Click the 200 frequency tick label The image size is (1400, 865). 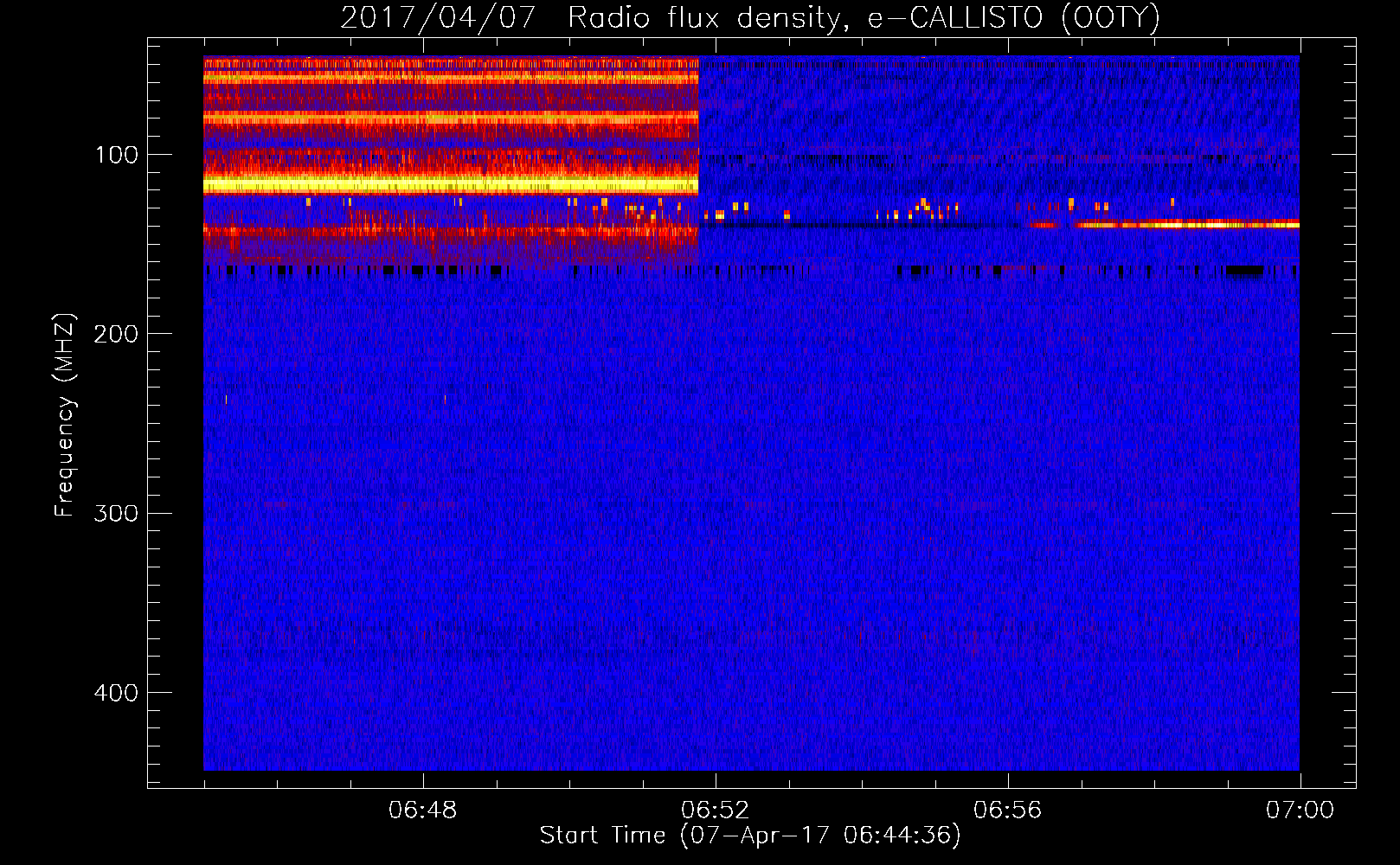(x=116, y=334)
